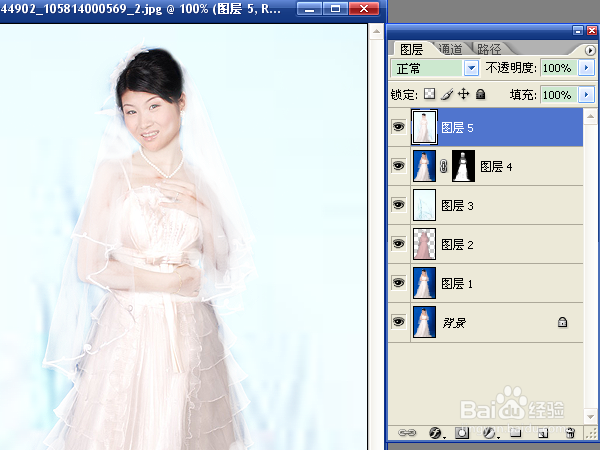The width and height of the screenshot is (600, 450).
Task: Open the blend mode 正常 dropdown
Action: click(x=471, y=68)
